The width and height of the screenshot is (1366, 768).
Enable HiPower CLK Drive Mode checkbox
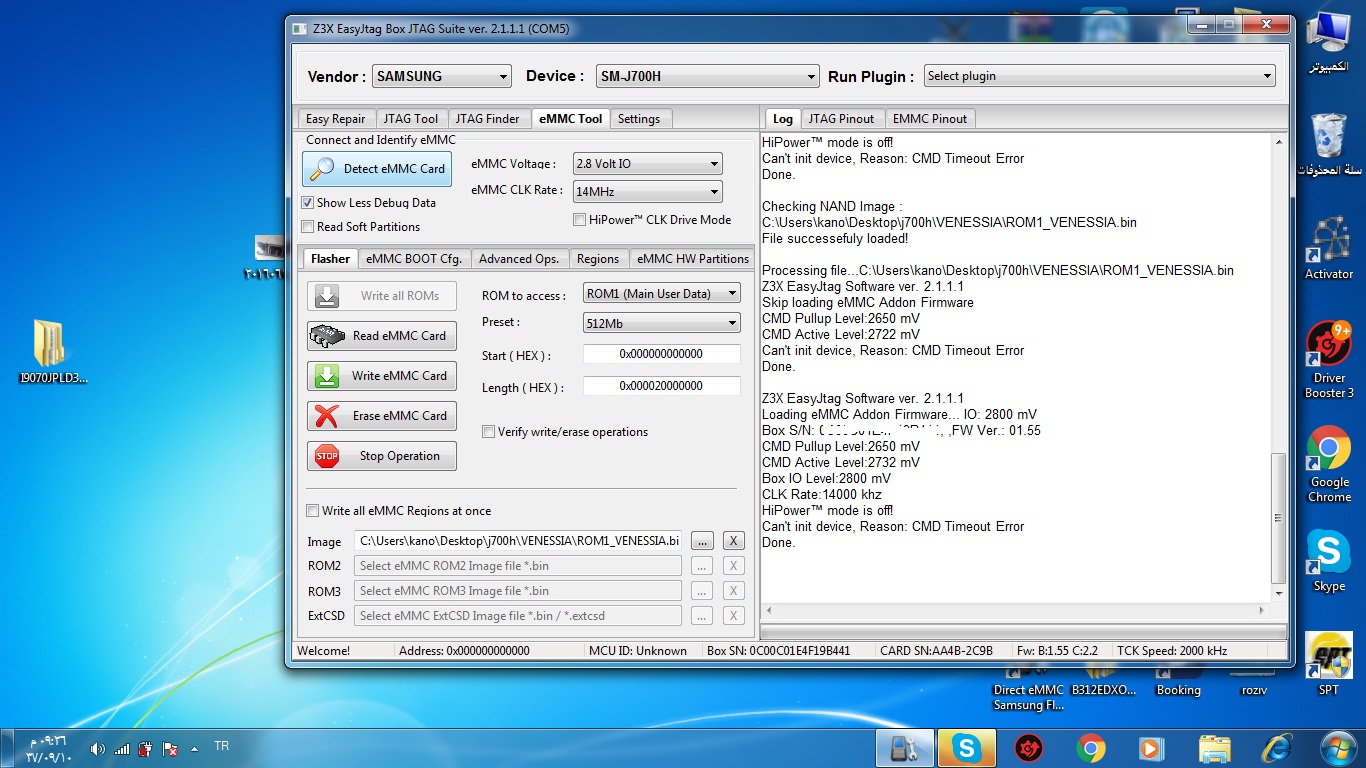pyautogui.click(x=579, y=220)
